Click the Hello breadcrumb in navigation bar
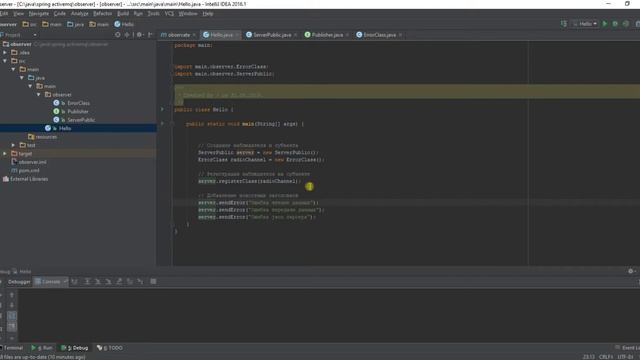640x360 pixels. coord(124,24)
